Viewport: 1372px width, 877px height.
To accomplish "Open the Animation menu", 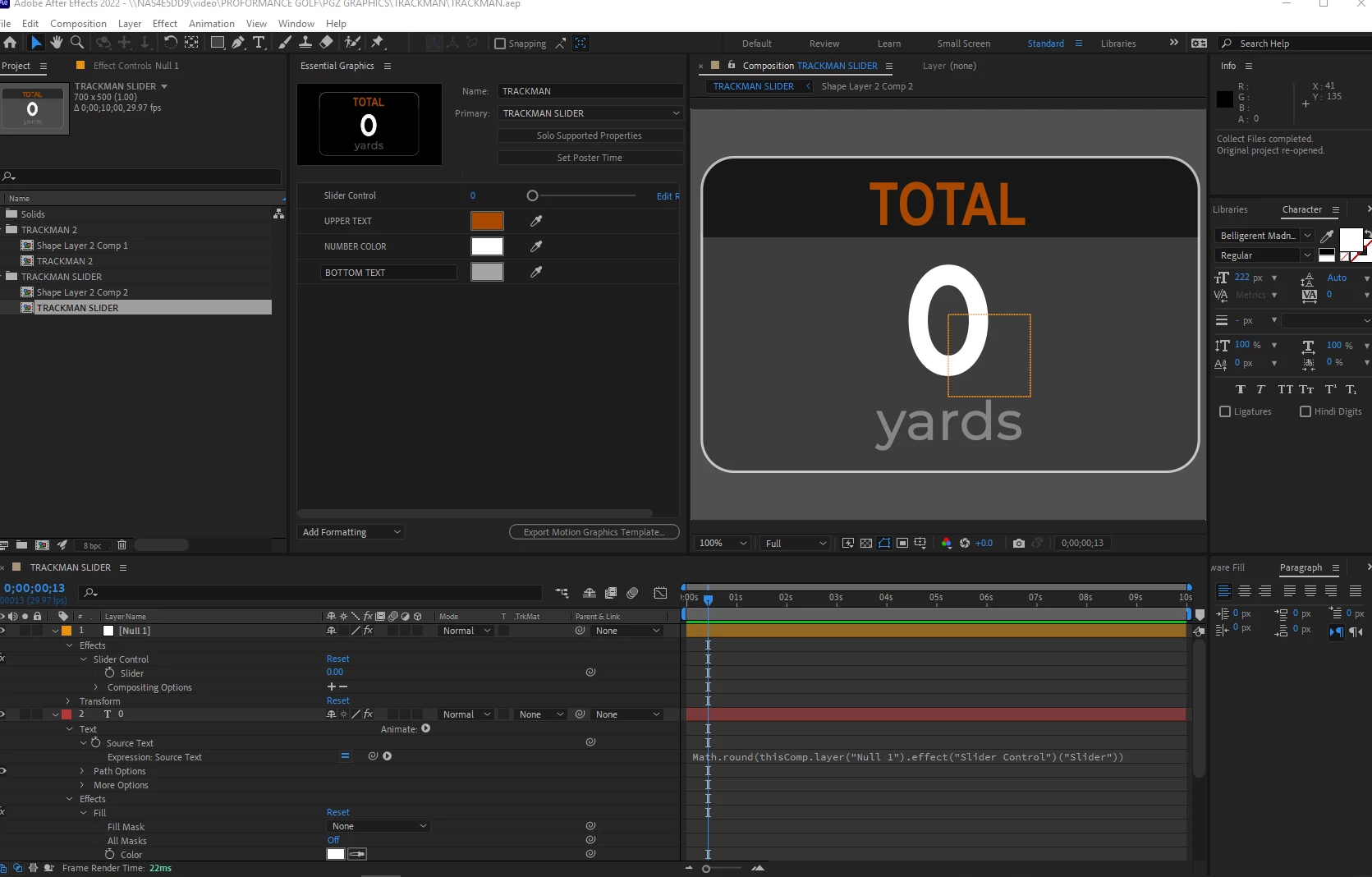I will 212,24.
